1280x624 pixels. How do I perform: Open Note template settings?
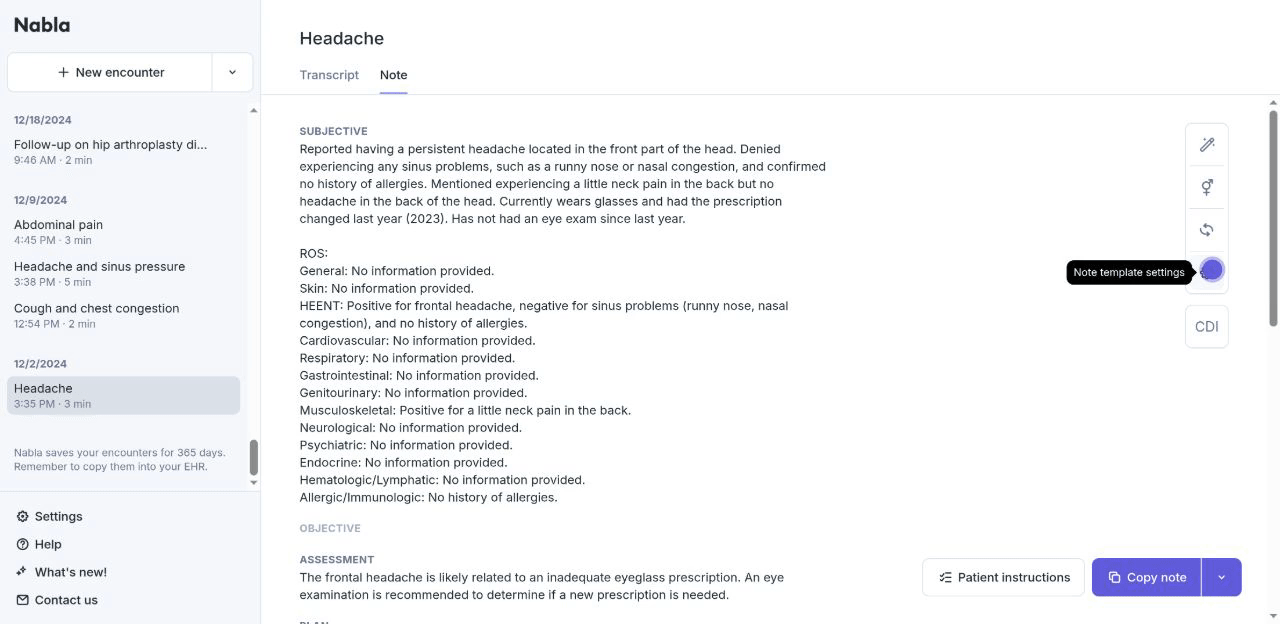coord(1211,270)
